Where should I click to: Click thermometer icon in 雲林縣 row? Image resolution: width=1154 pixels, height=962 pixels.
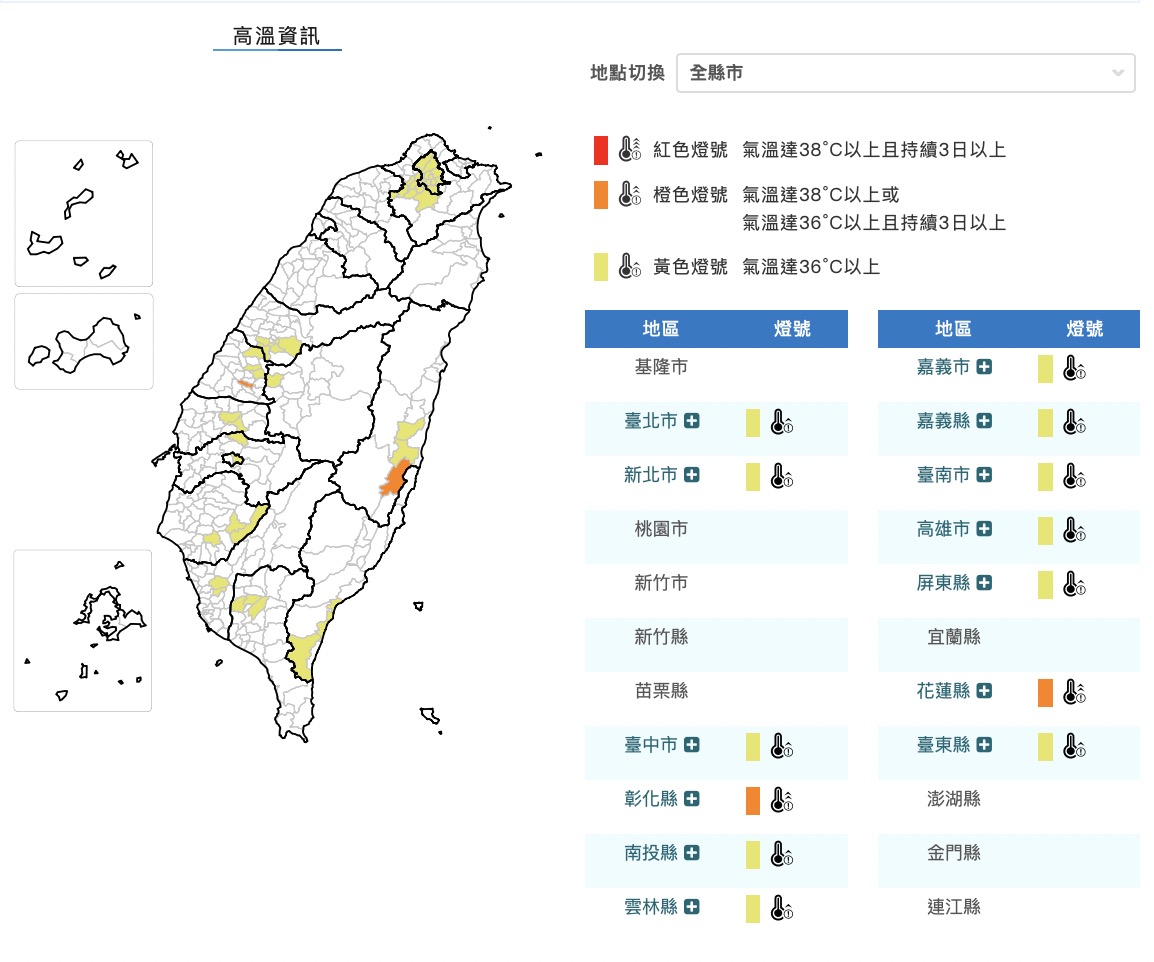click(x=782, y=908)
